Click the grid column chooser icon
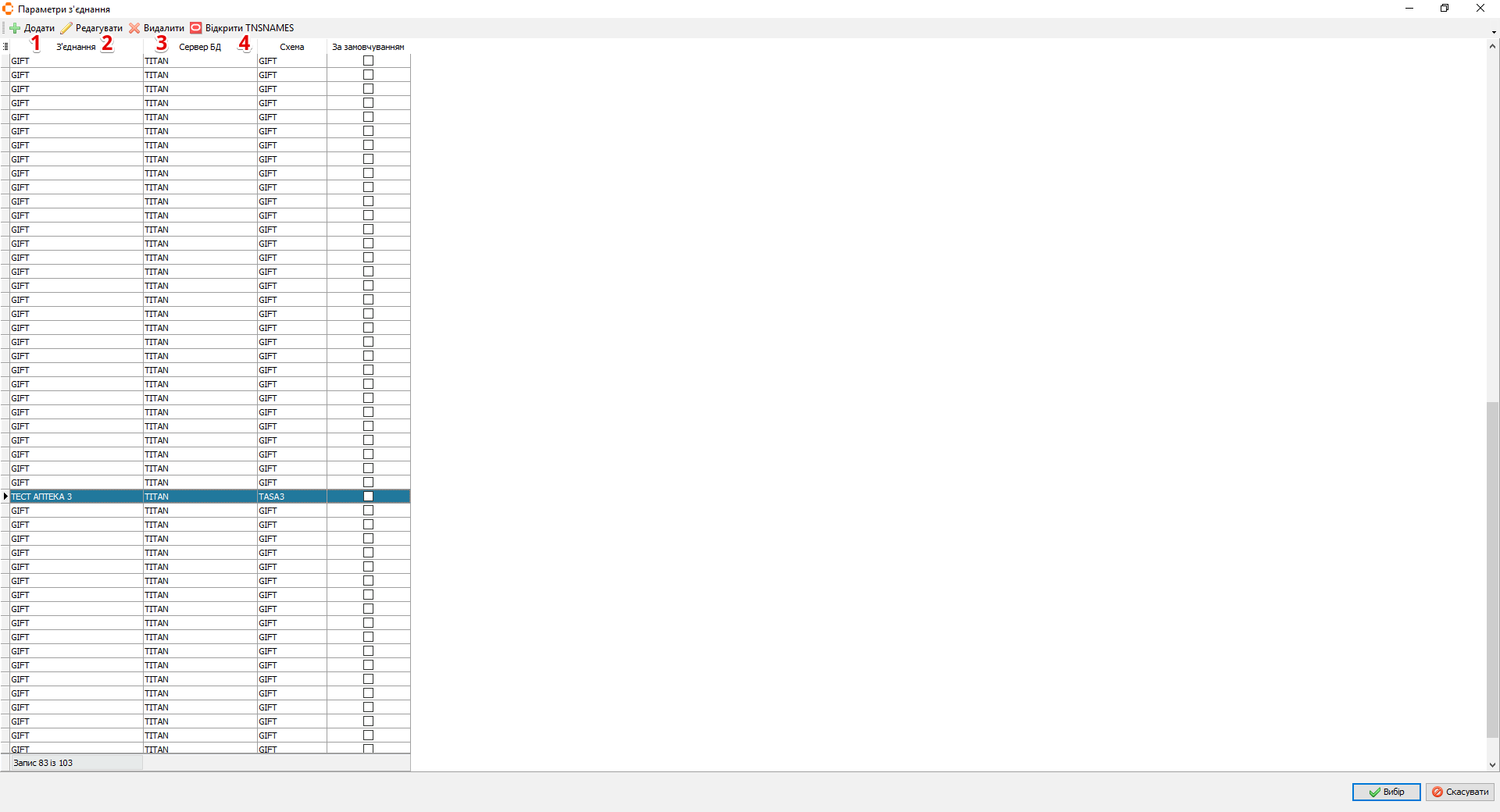This screenshot has height=812, width=1500. tap(5, 47)
